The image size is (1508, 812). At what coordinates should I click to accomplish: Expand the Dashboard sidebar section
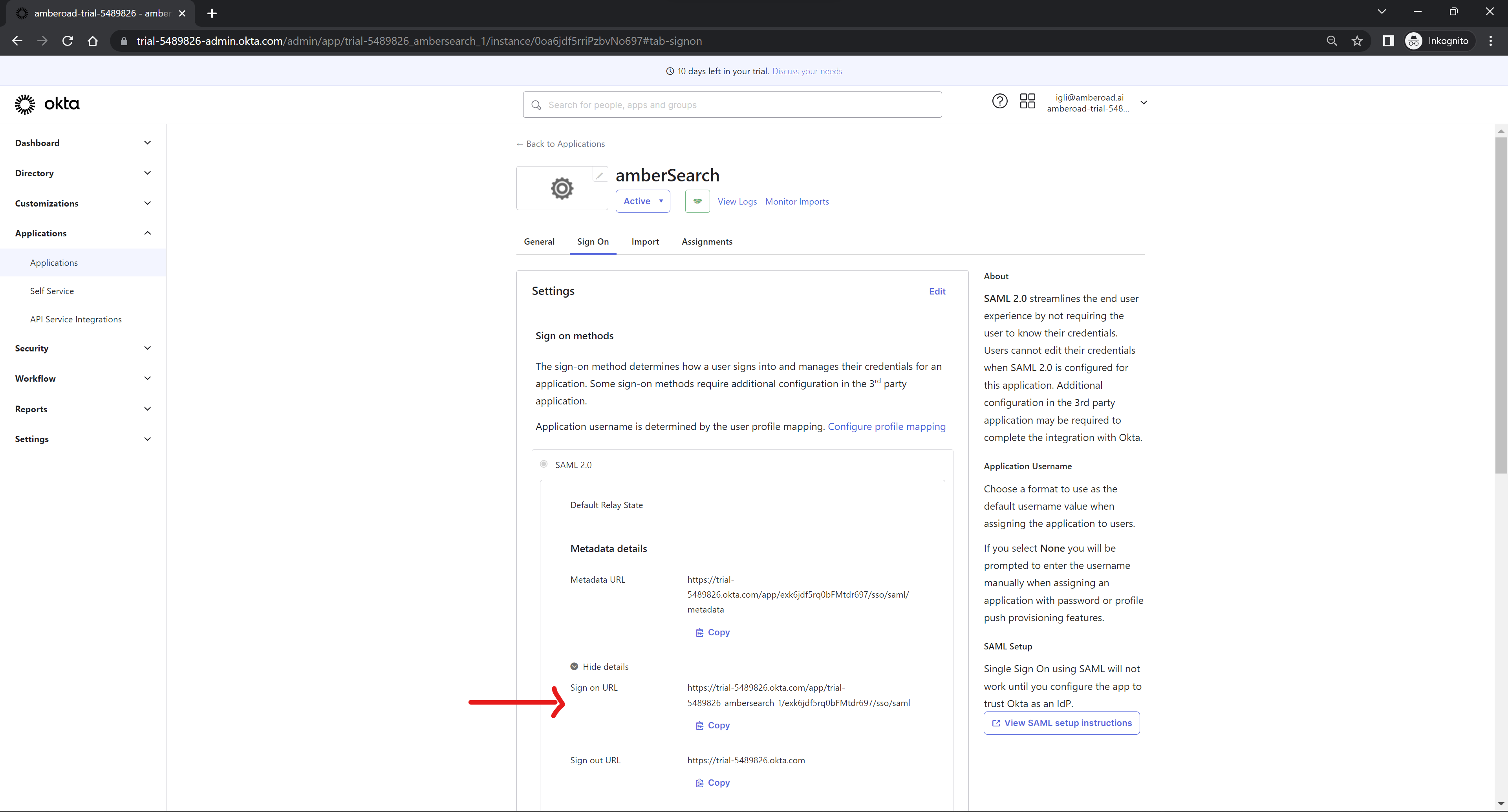coord(83,143)
